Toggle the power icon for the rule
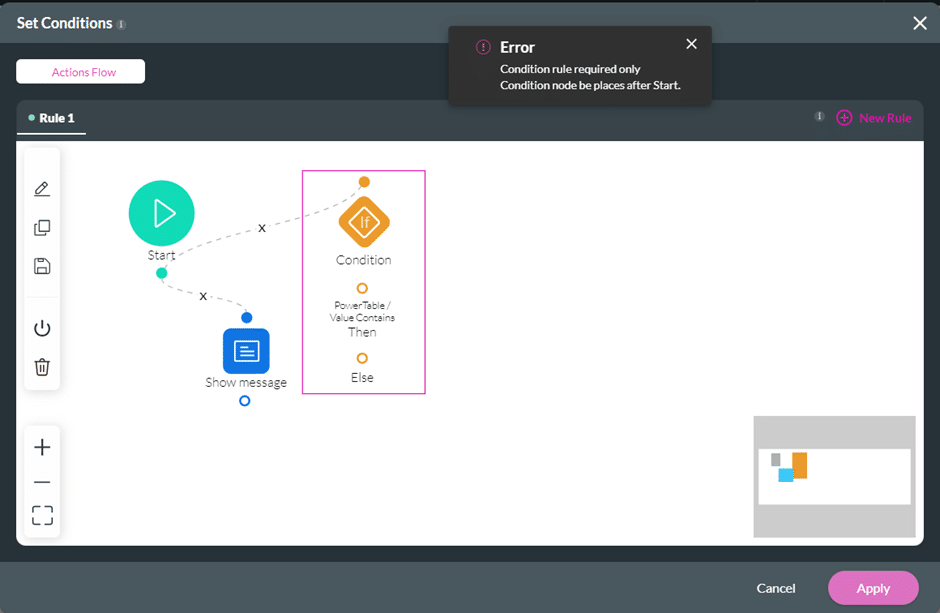940x613 pixels. click(42, 328)
